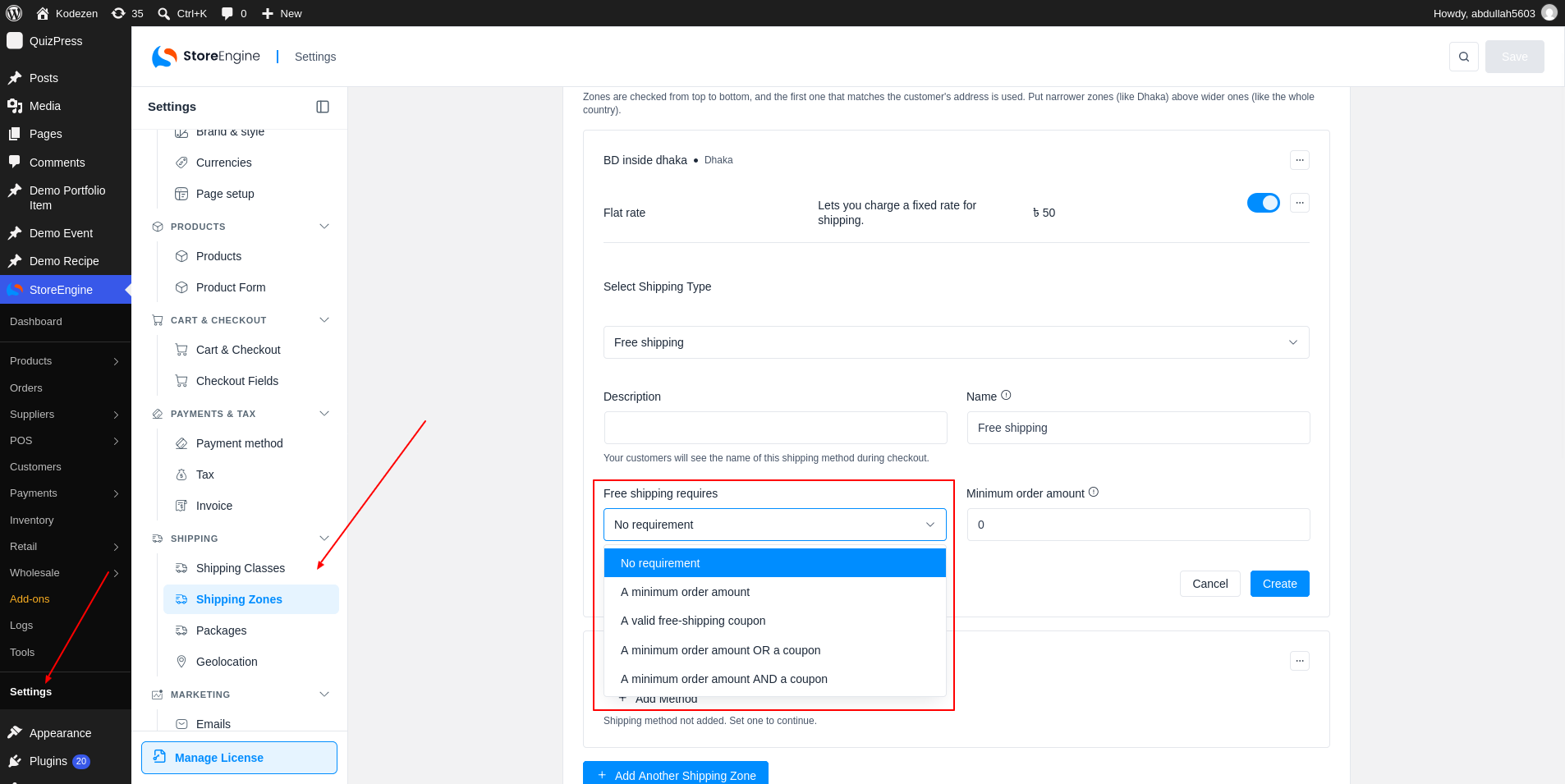
Task: Open the BD inside dhaka zone options menu
Action: point(1300,160)
